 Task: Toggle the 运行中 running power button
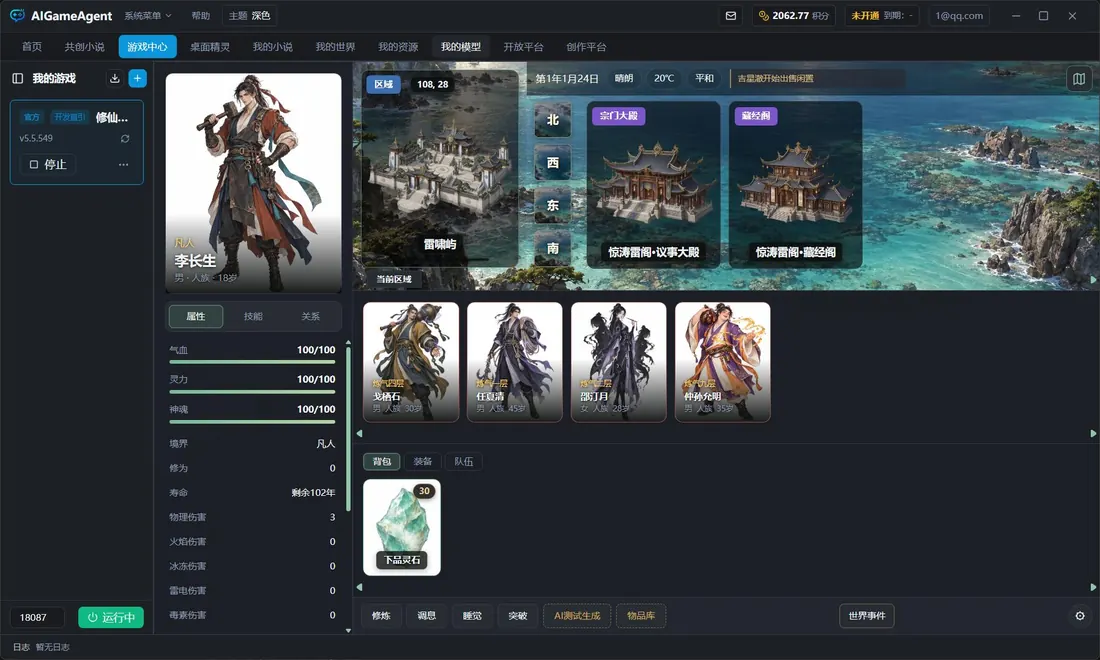(111, 617)
